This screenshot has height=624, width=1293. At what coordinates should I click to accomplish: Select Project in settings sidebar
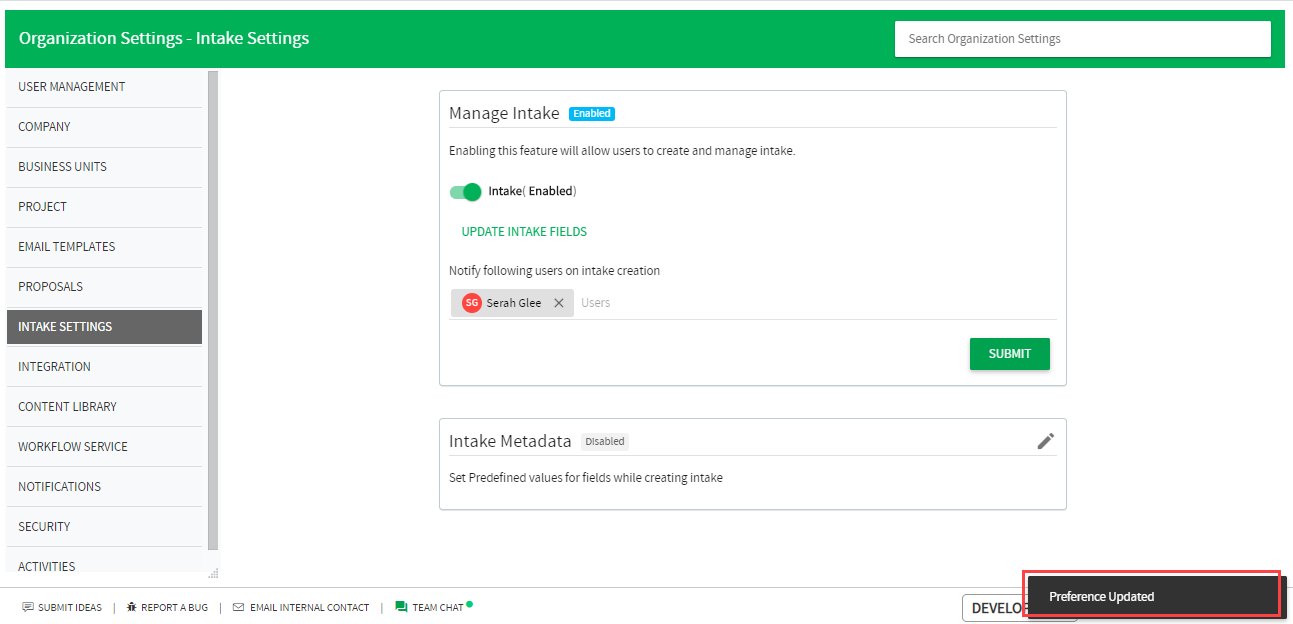(x=104, y=207)
